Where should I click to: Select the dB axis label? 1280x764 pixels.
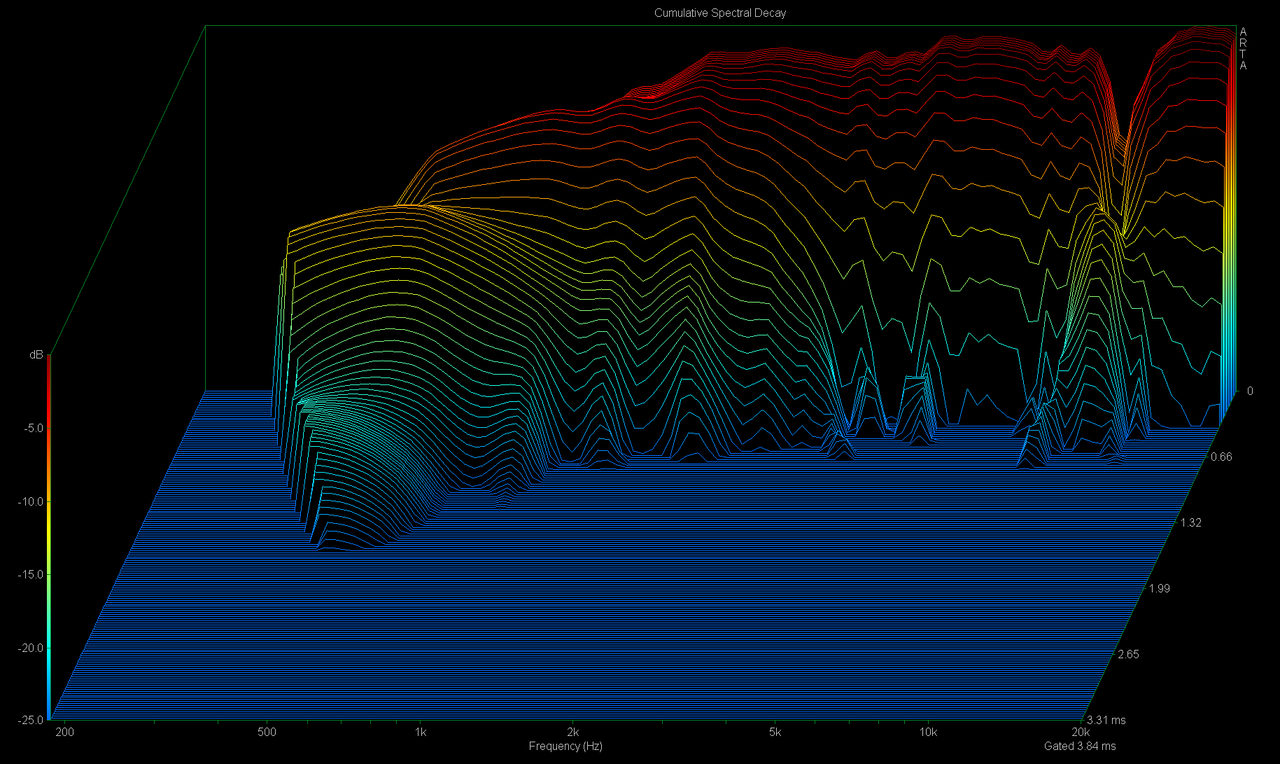[x=36, y=355]
